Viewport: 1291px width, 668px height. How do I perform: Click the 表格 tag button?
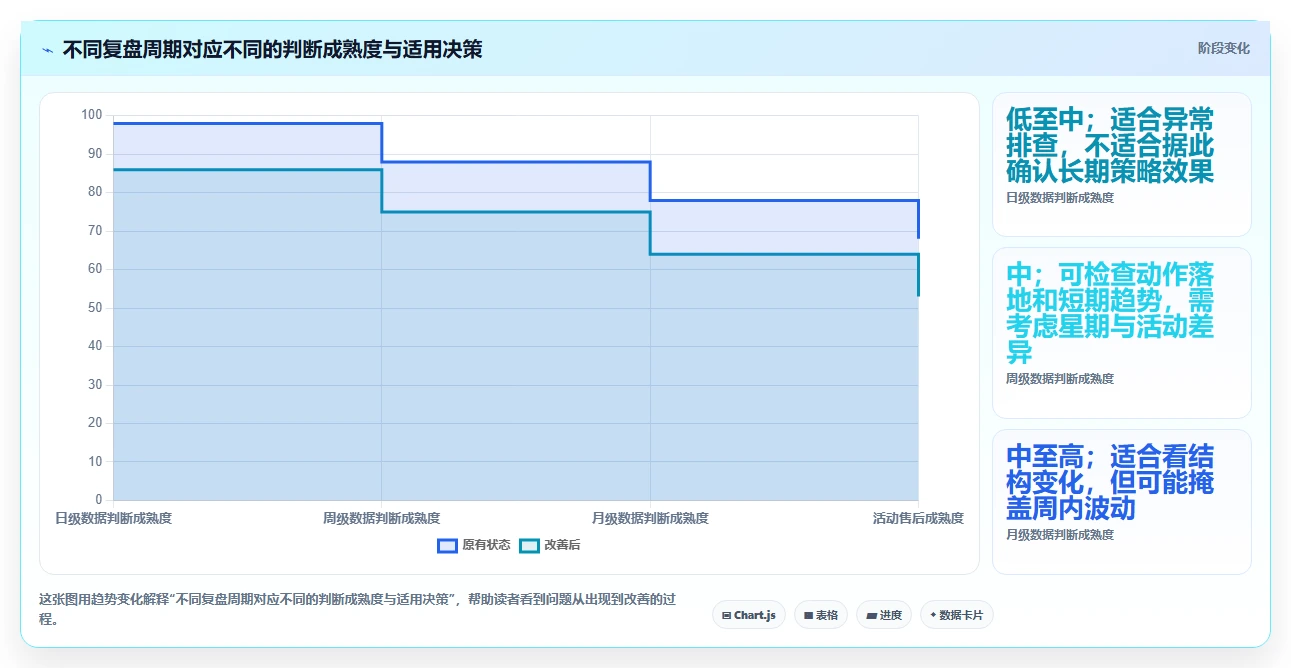click(x=821, y=615)
